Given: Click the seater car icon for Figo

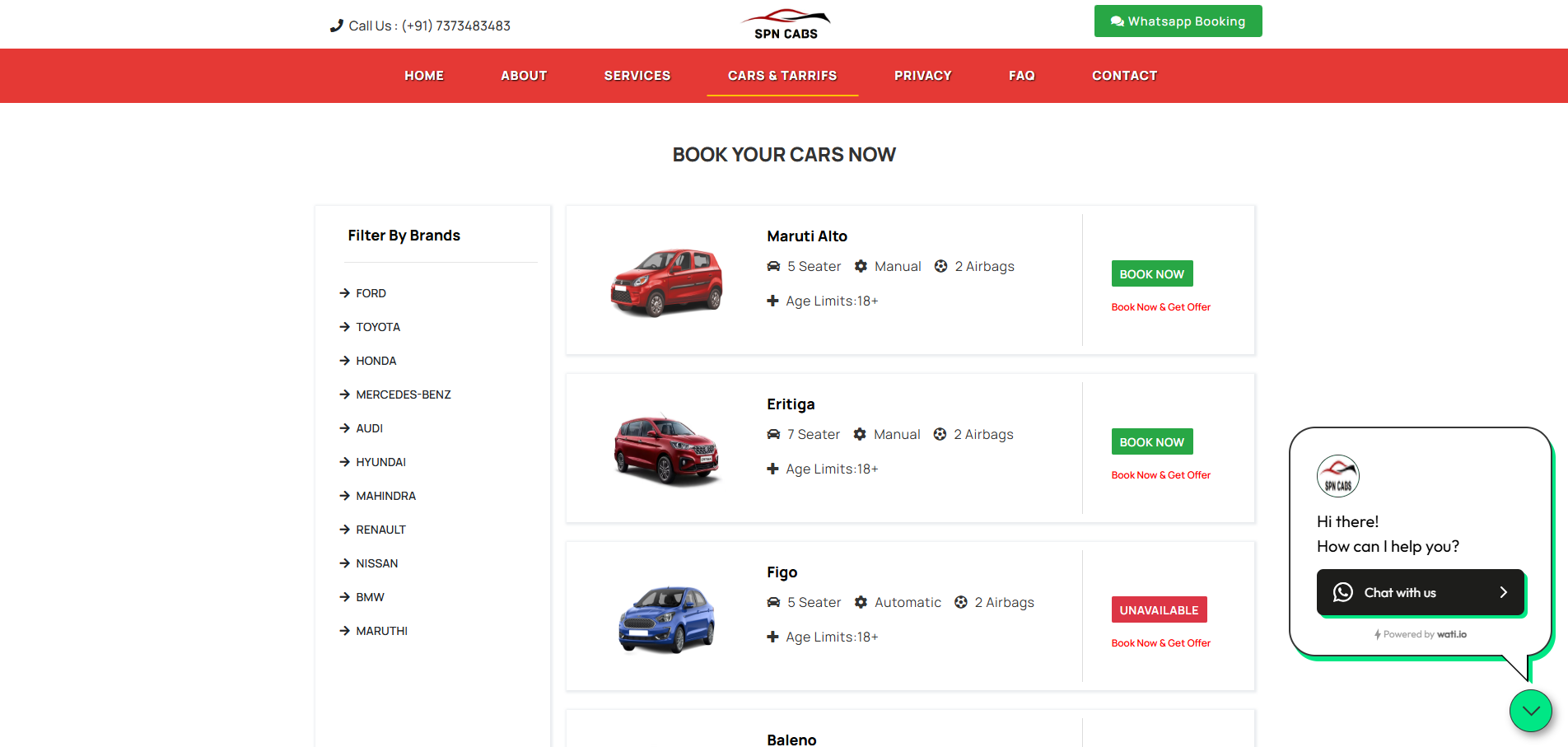Looking at the screenshot, I should tap(773, 602).
